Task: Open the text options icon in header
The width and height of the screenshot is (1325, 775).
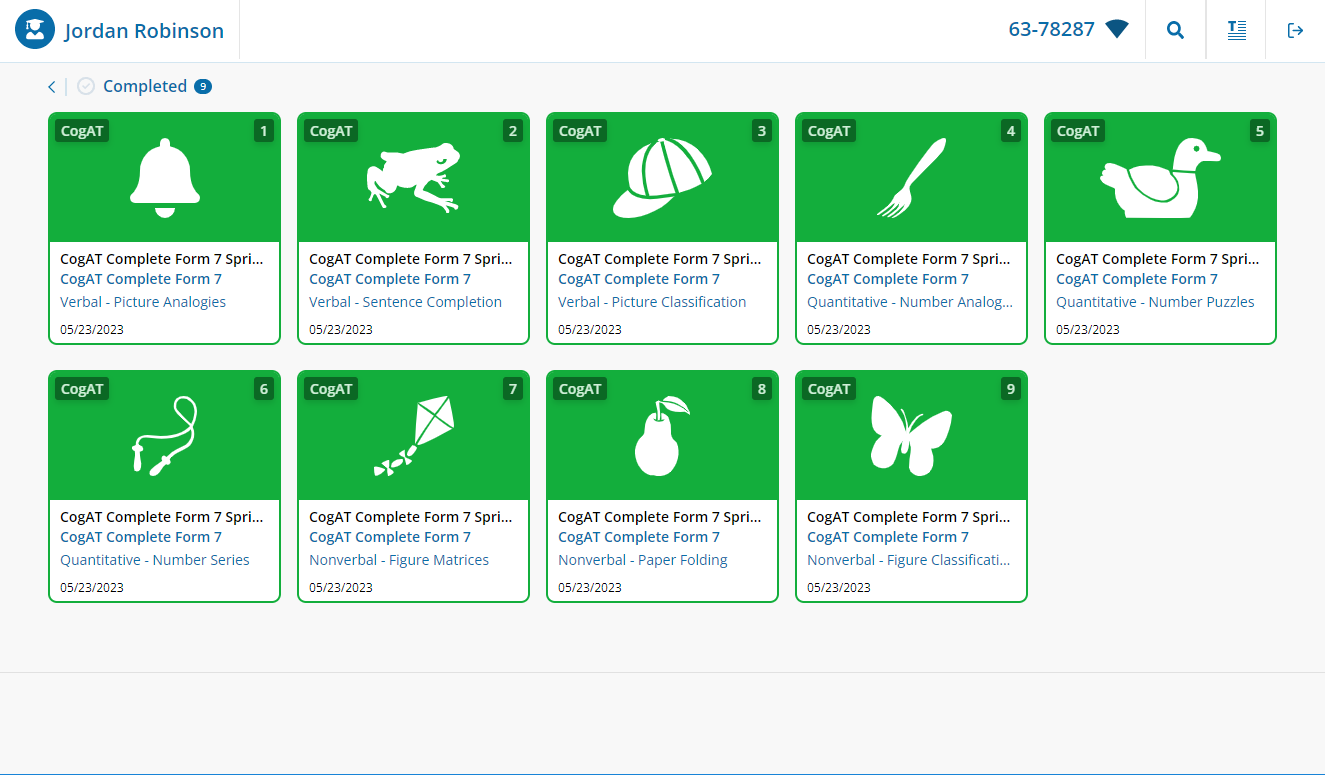Action: point(1237,30)
